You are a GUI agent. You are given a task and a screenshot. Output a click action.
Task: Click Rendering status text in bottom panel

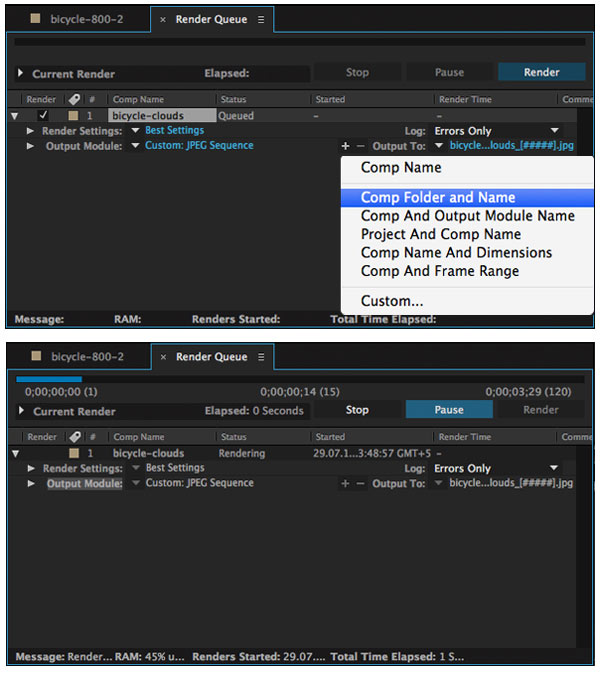[x=242, y=453]
